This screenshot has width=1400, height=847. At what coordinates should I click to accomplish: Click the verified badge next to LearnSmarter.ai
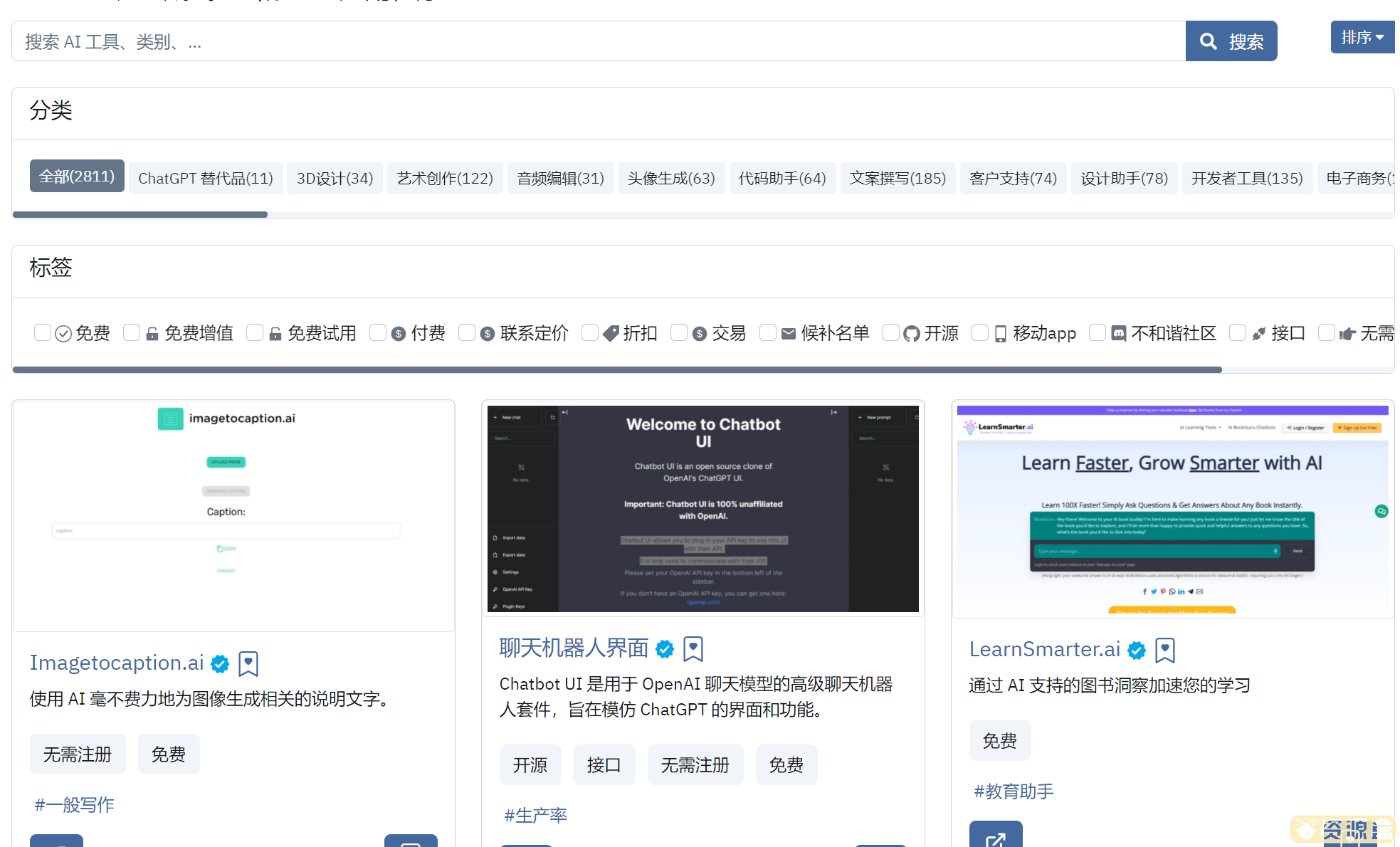point(1137,651)
